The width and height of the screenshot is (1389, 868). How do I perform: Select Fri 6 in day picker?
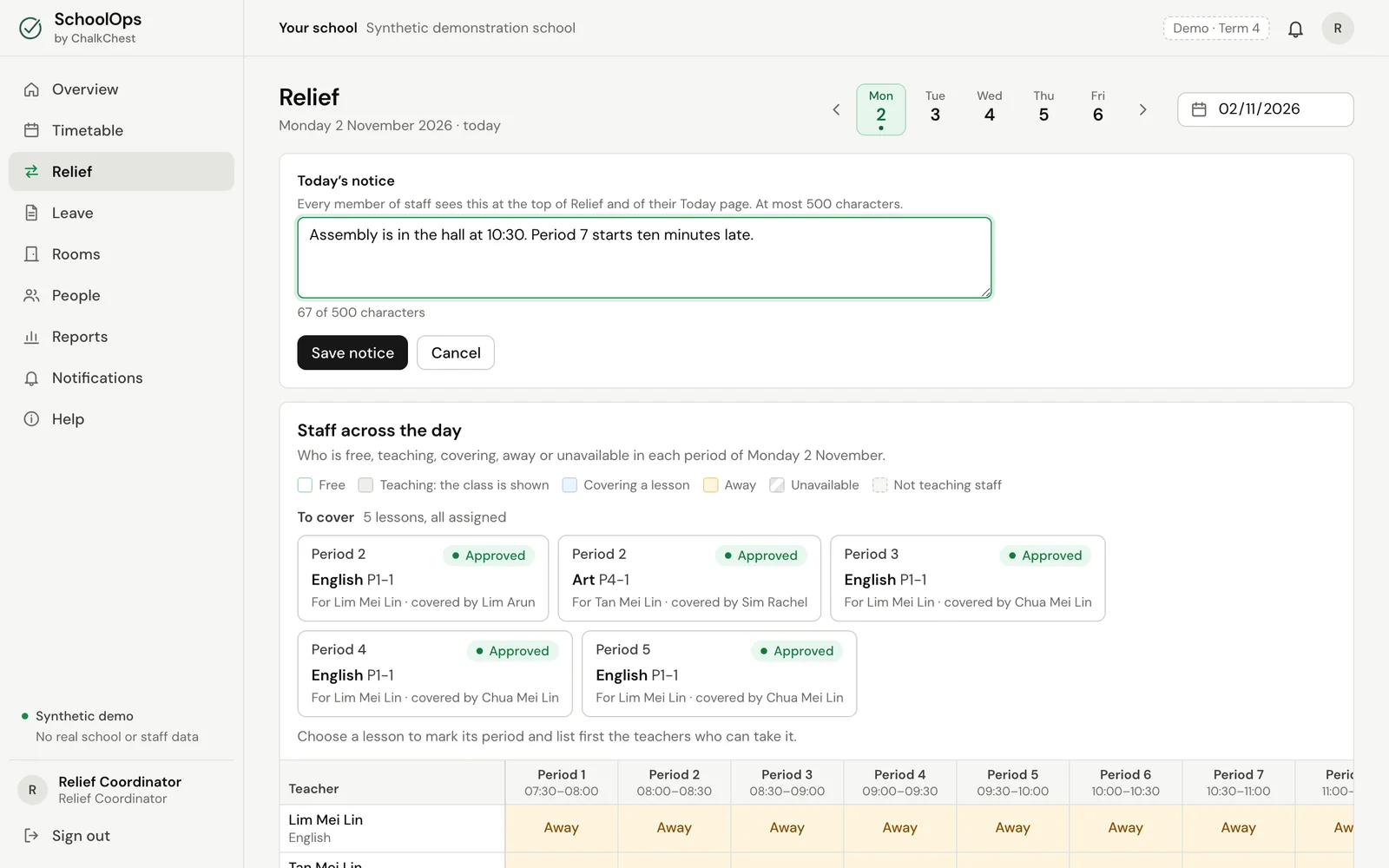tap(1098, 109)
